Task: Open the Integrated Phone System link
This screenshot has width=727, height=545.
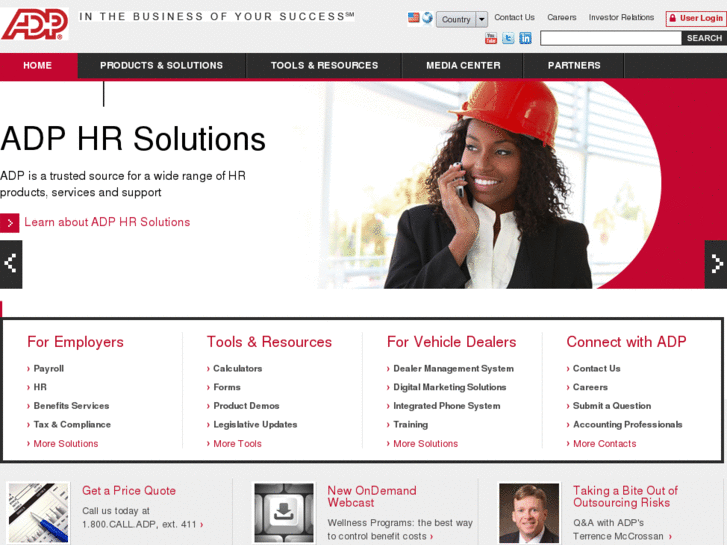Action: point(447,406)
